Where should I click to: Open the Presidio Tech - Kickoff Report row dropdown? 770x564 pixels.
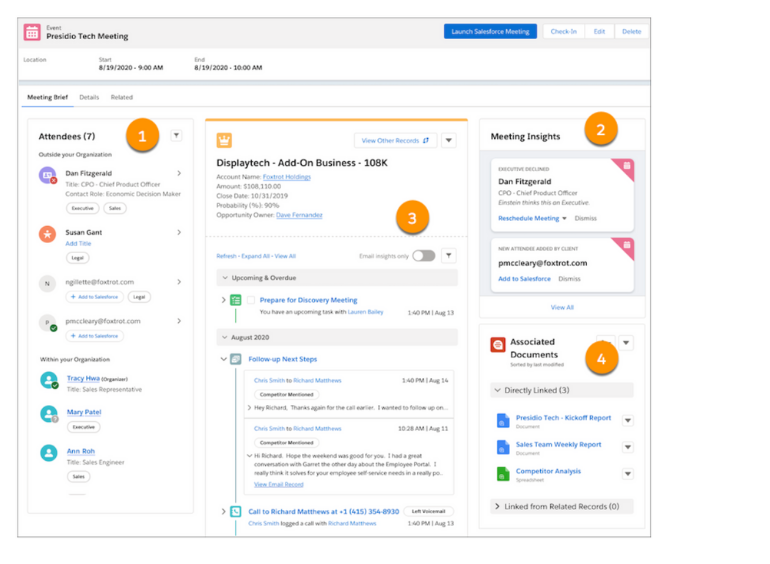tap(628, 421)
